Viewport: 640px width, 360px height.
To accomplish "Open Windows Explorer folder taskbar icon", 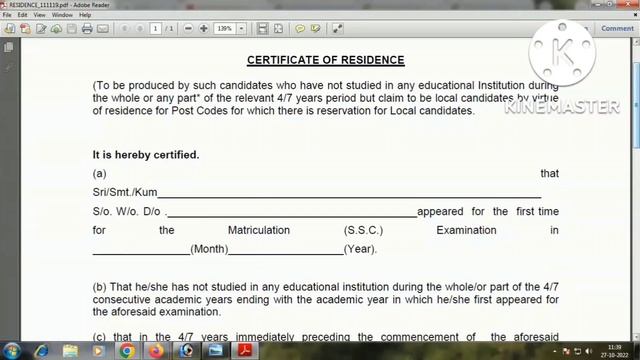I will tap(70, 351).
